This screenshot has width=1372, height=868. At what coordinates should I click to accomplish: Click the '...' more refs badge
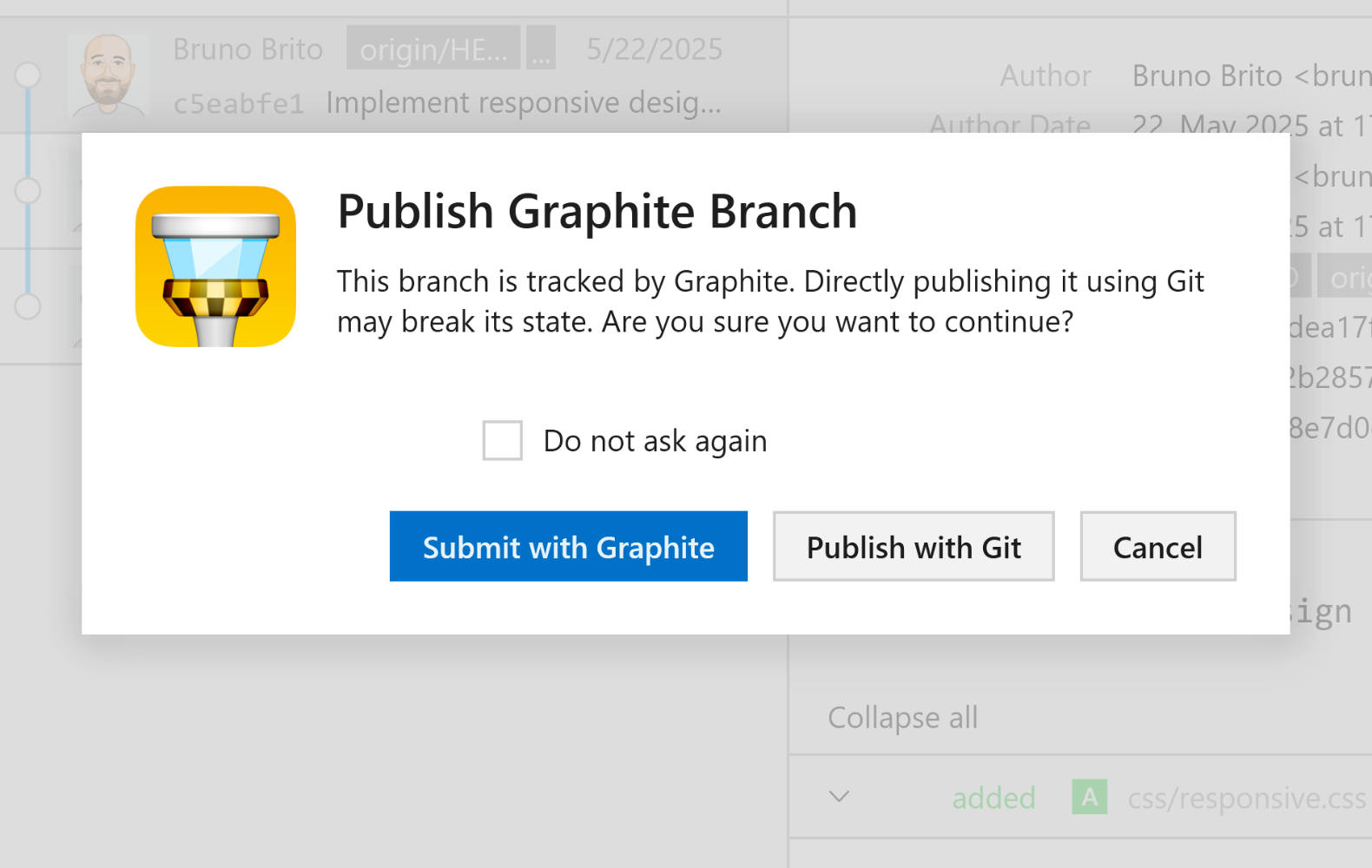pyautogui.click(x=540, y=49)
